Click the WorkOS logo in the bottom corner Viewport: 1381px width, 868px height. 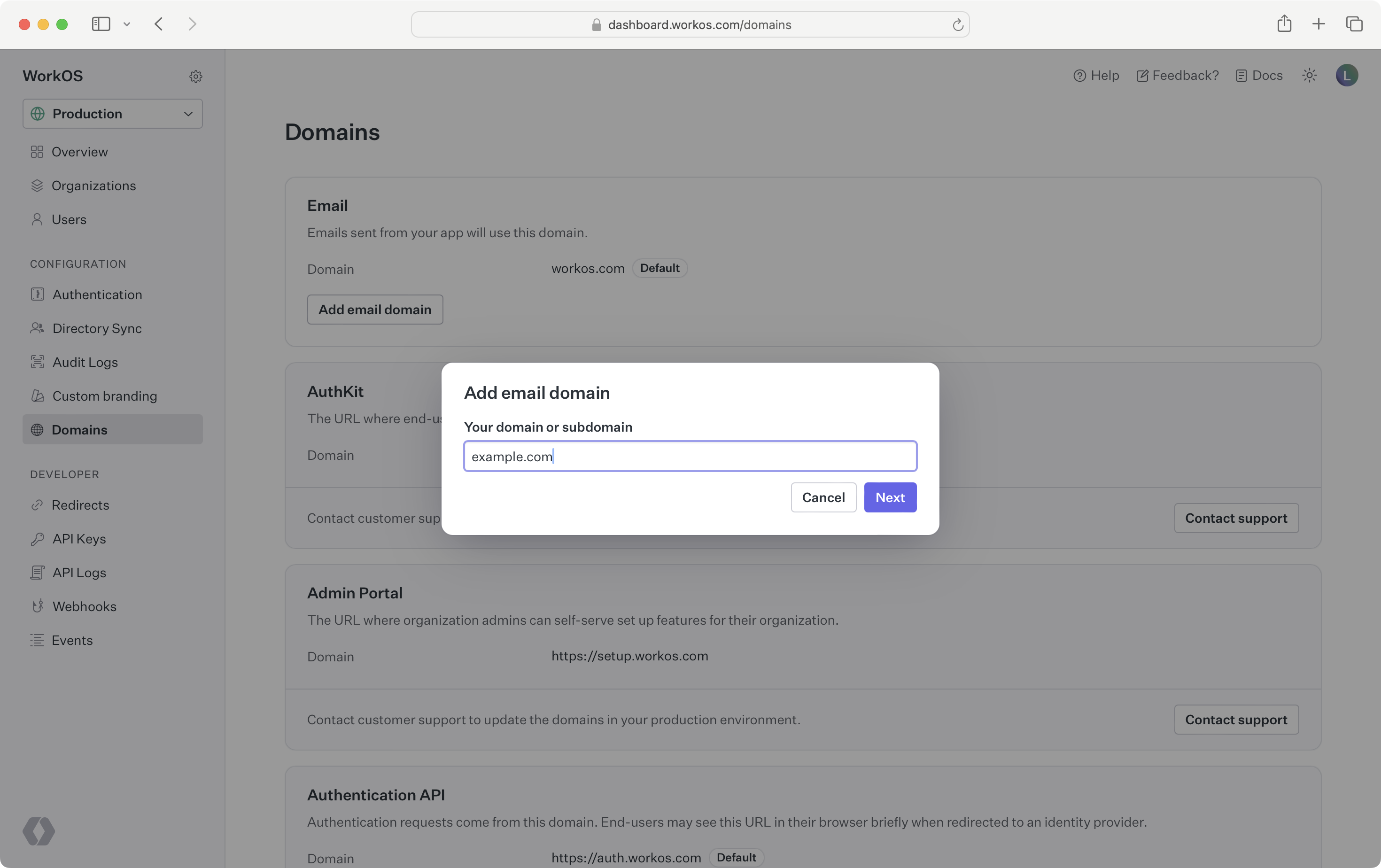click(39, 831)
